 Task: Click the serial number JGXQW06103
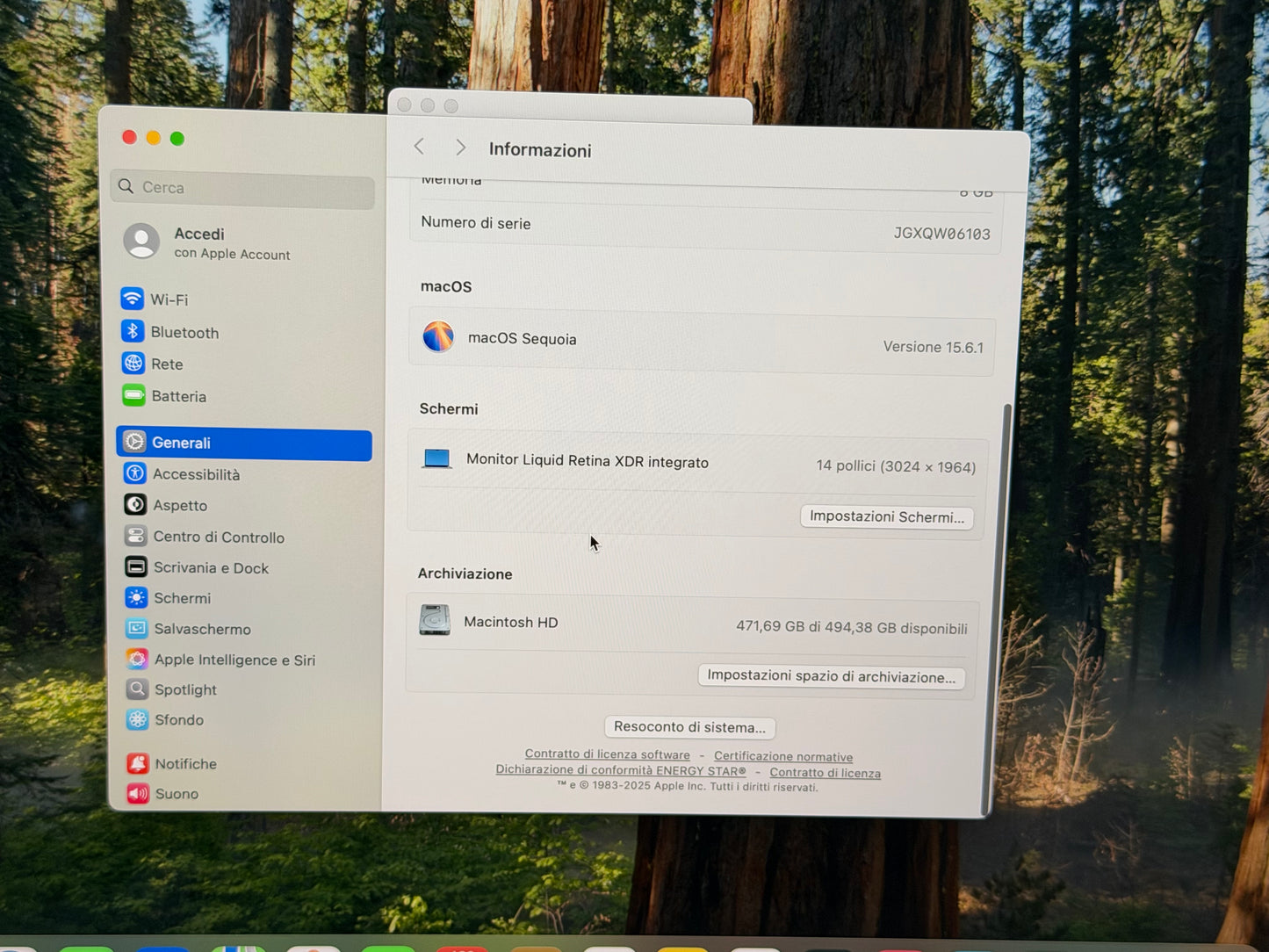941,234
